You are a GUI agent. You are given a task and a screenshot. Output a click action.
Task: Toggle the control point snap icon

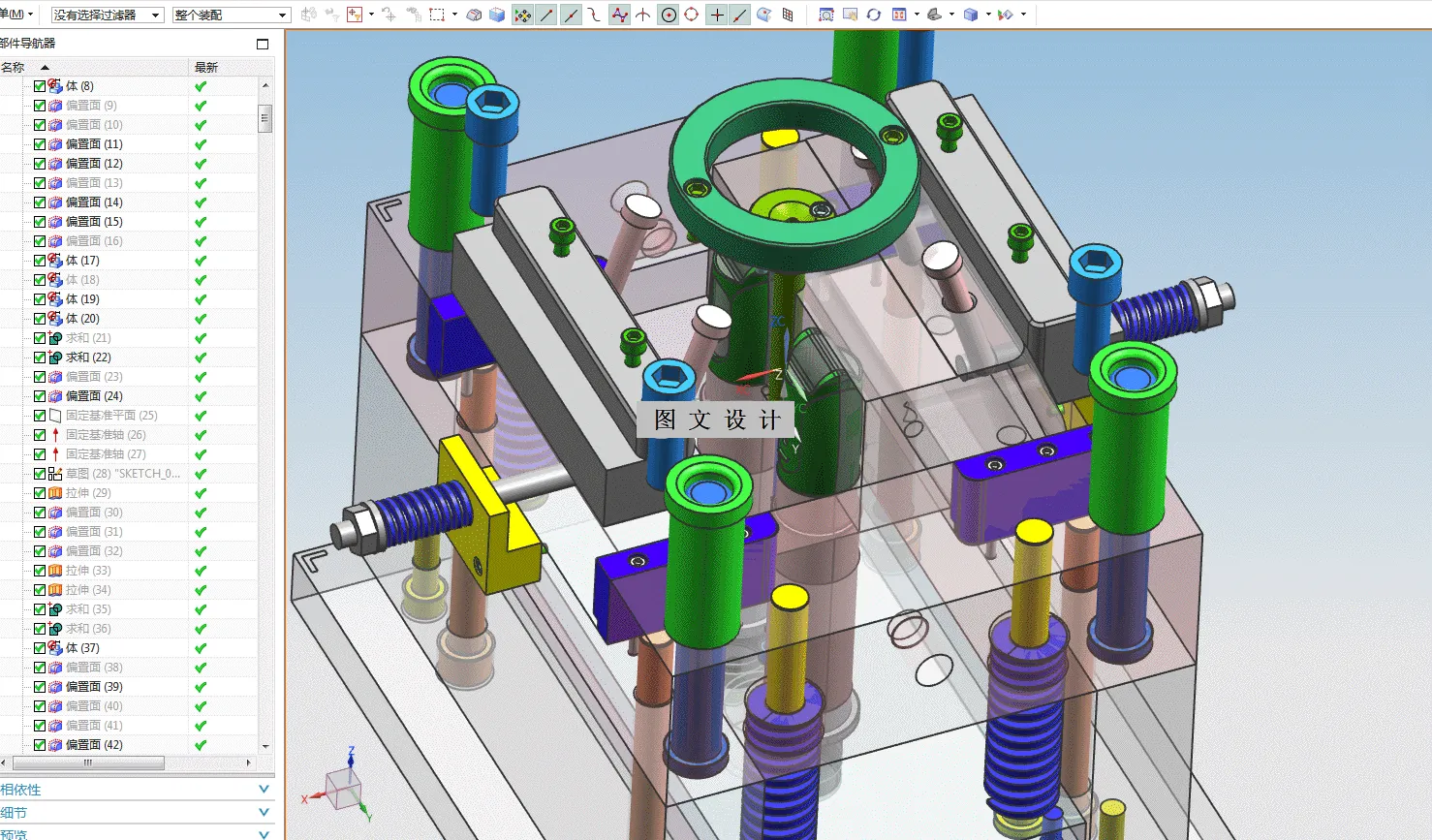click(x=594, y=15)
